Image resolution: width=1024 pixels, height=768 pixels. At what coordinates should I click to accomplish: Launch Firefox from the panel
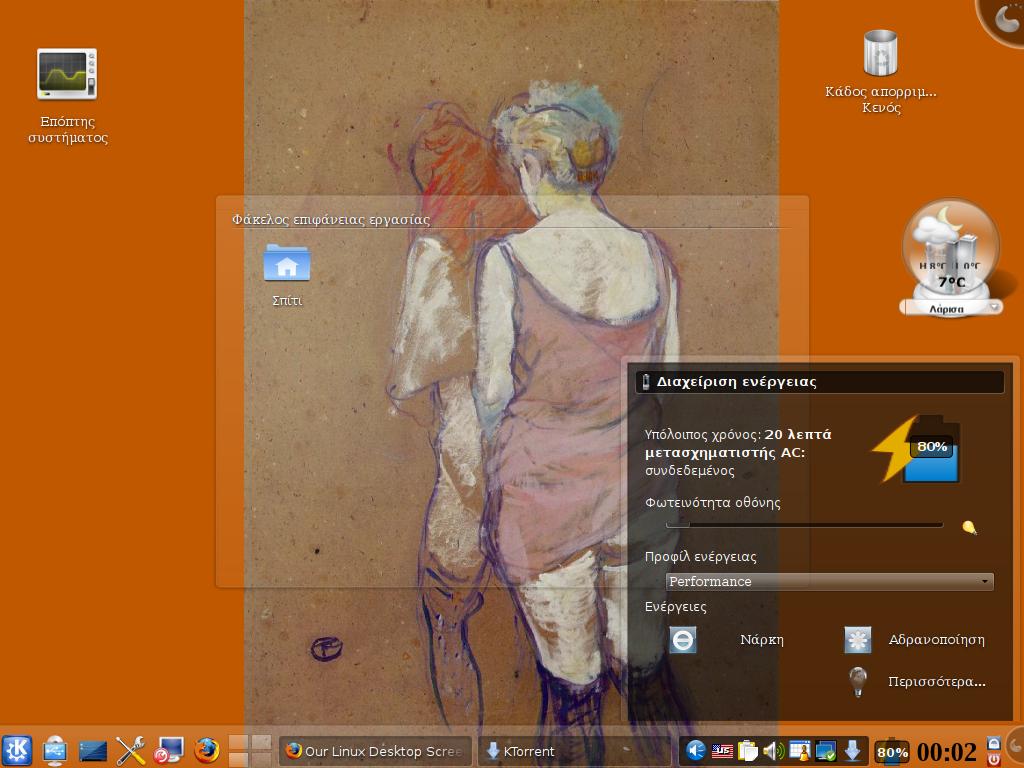[206, 750]
